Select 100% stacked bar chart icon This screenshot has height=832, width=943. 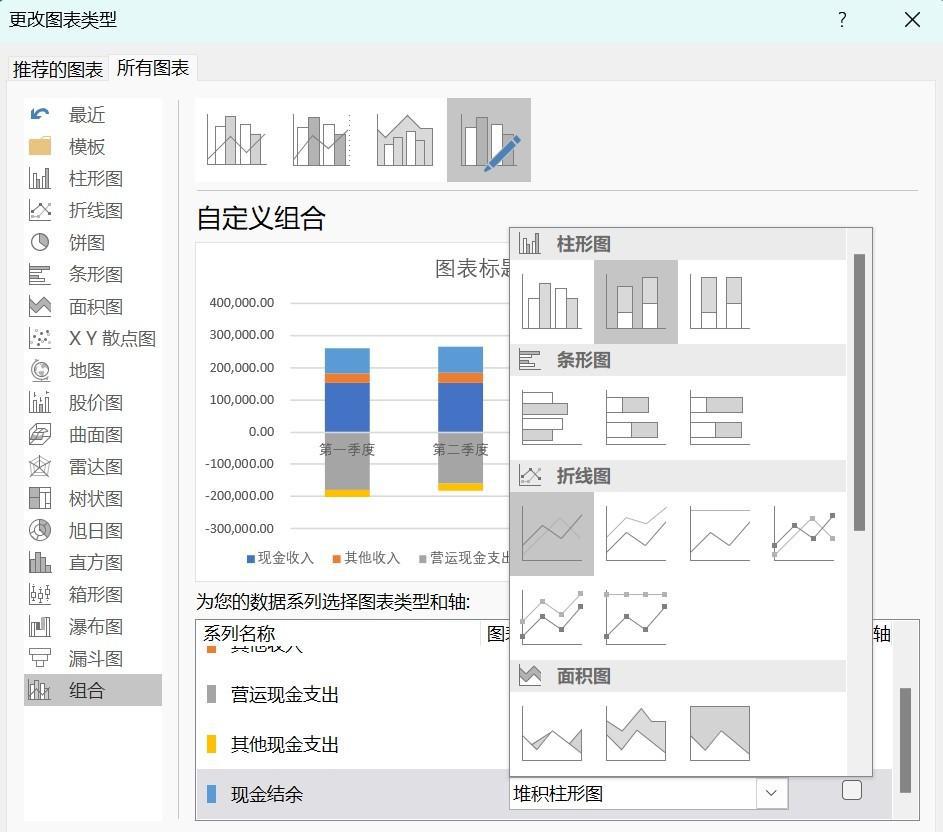click(719, 418)
